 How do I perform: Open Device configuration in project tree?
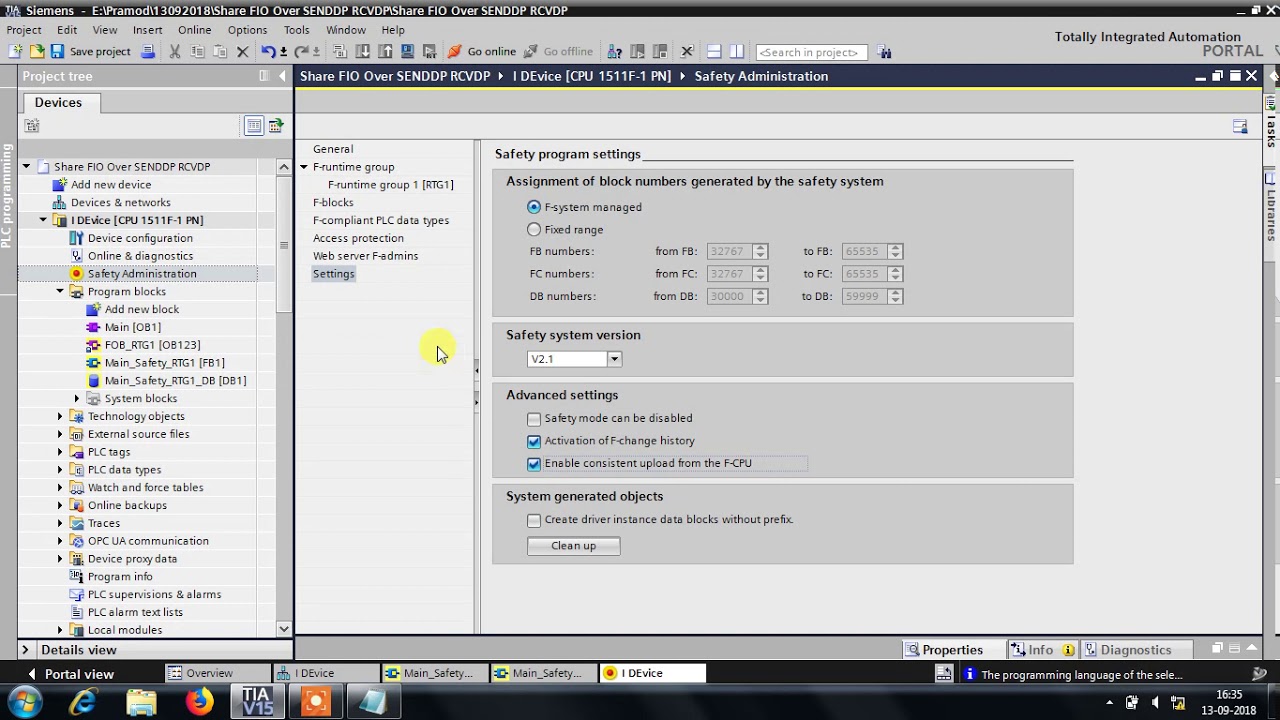point(140,238)
